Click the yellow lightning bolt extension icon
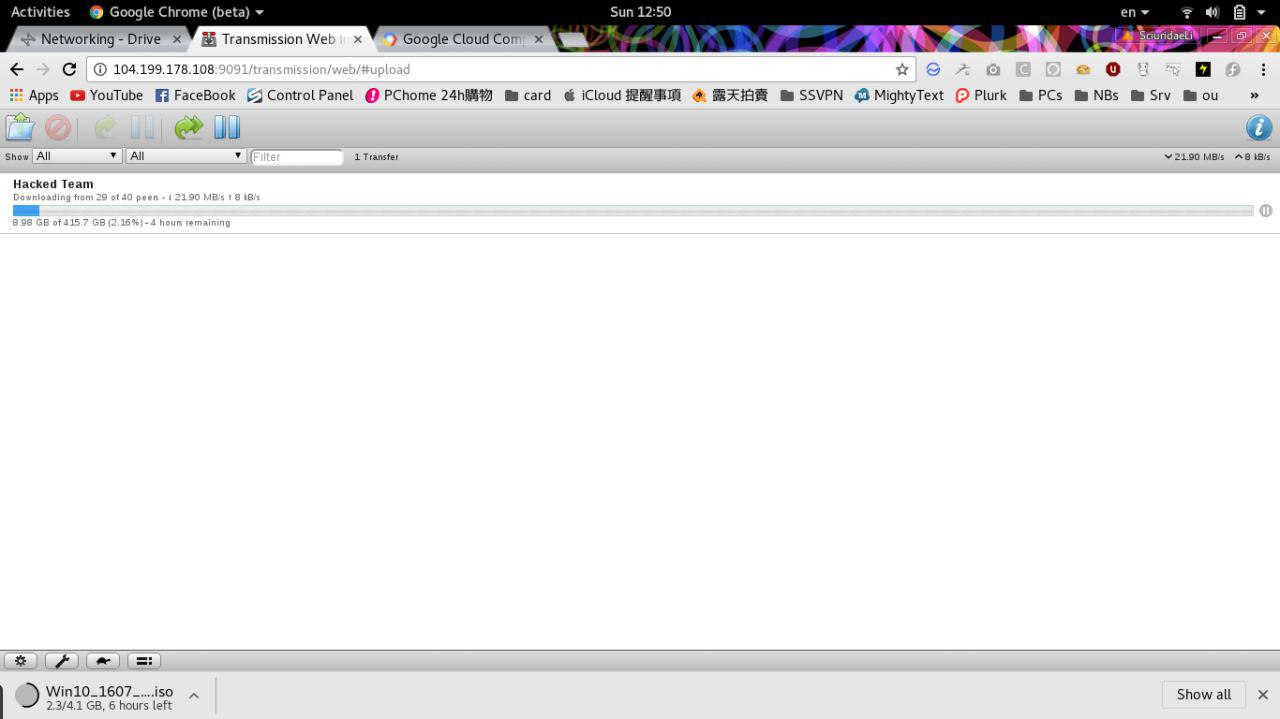The width and height of the screenshot is (1280, 719). point(1202,69)
